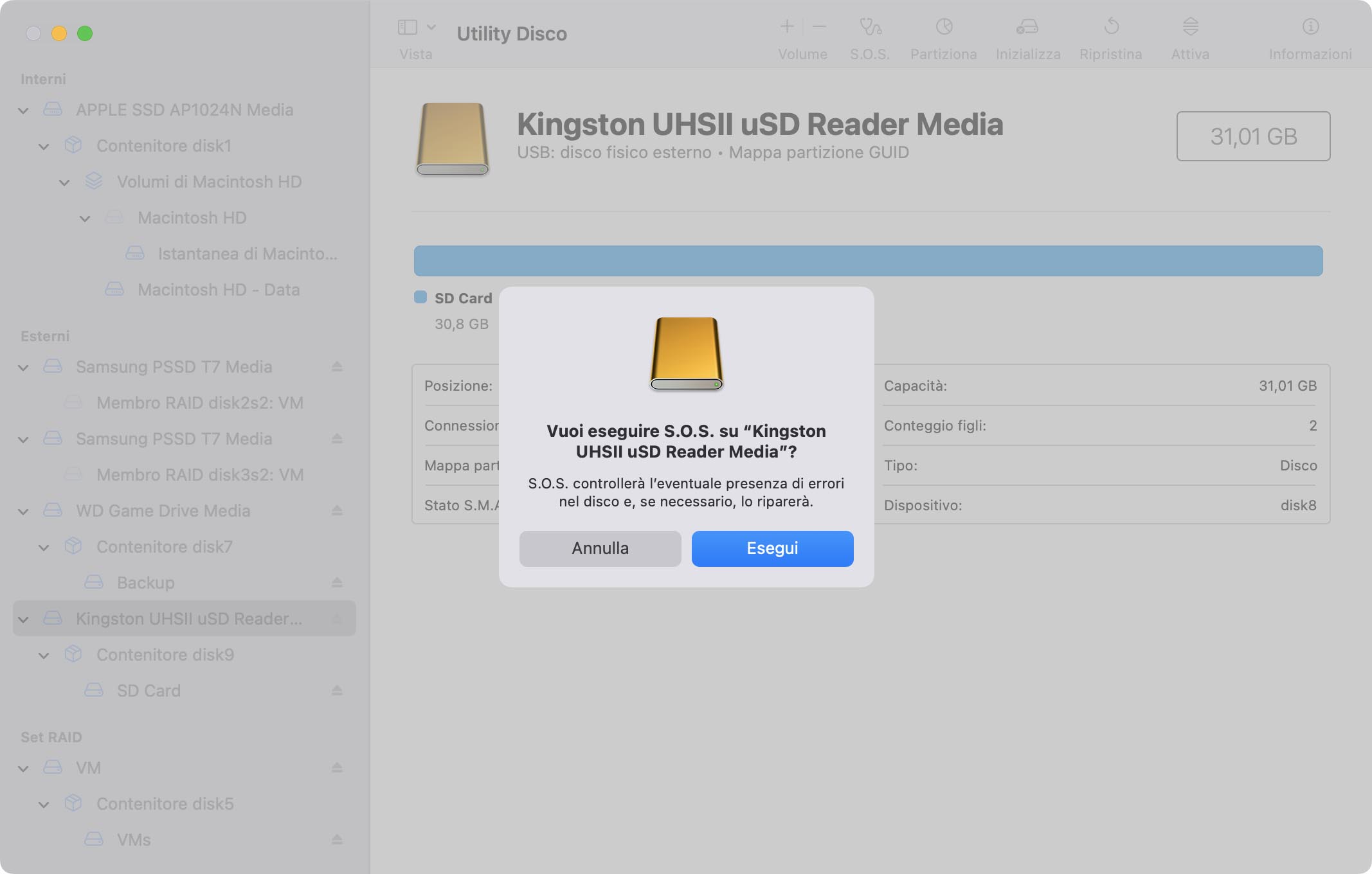1372x874 pixels.
Task: Select Kingston UHSII uSD Reader row
Action: [x=185, y=618]
